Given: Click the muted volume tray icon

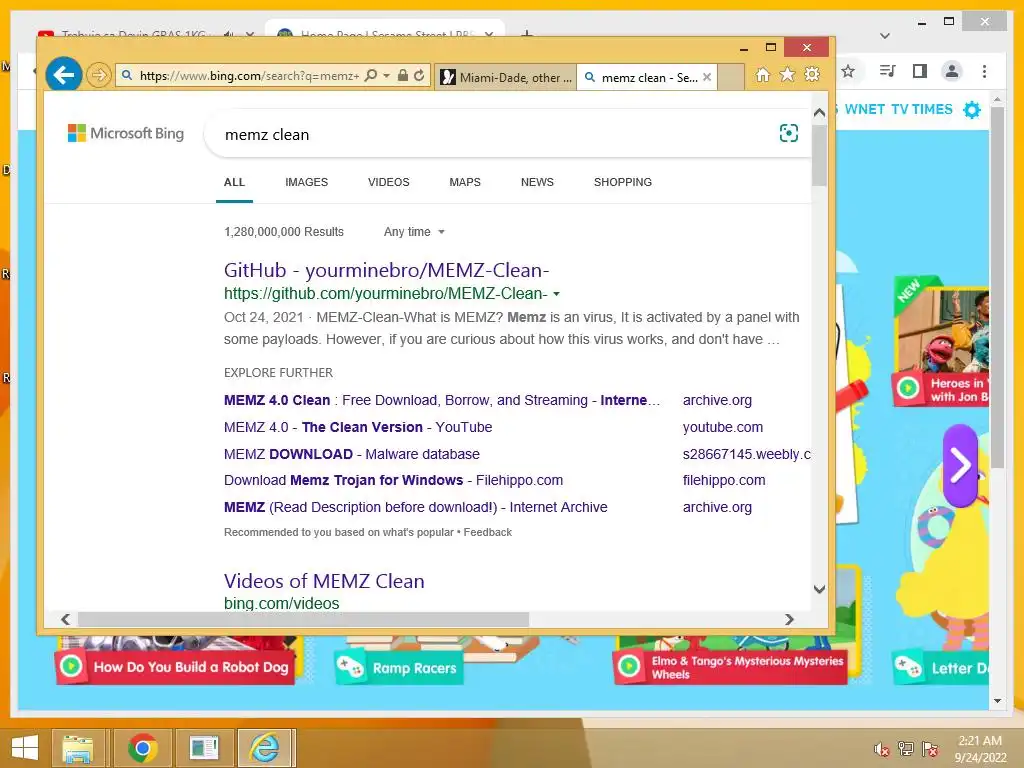Looking at the screenshot, I should pyautogui.click(x=881, y=748).
